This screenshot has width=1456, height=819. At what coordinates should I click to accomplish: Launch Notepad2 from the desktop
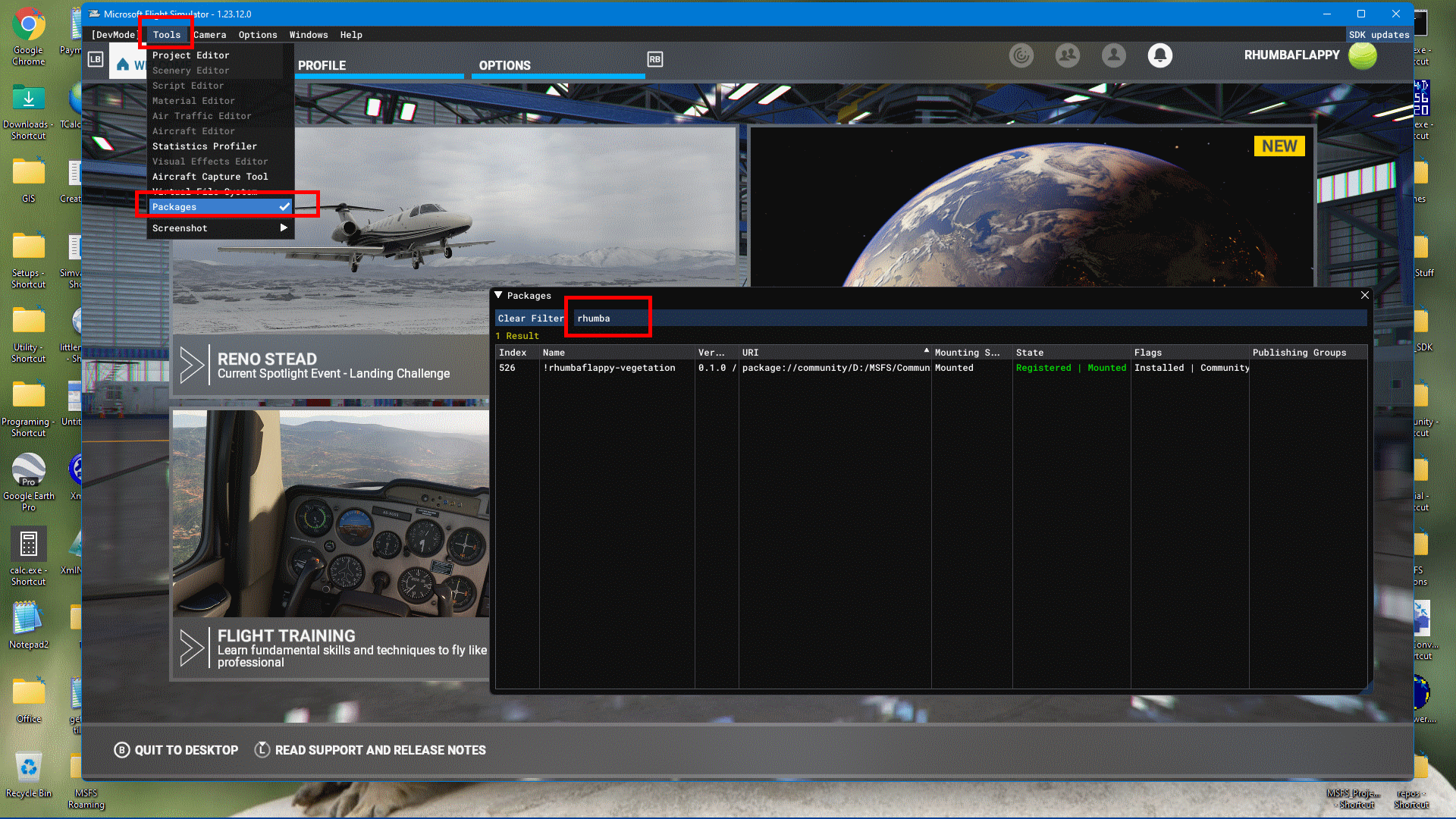pos(28,626)
